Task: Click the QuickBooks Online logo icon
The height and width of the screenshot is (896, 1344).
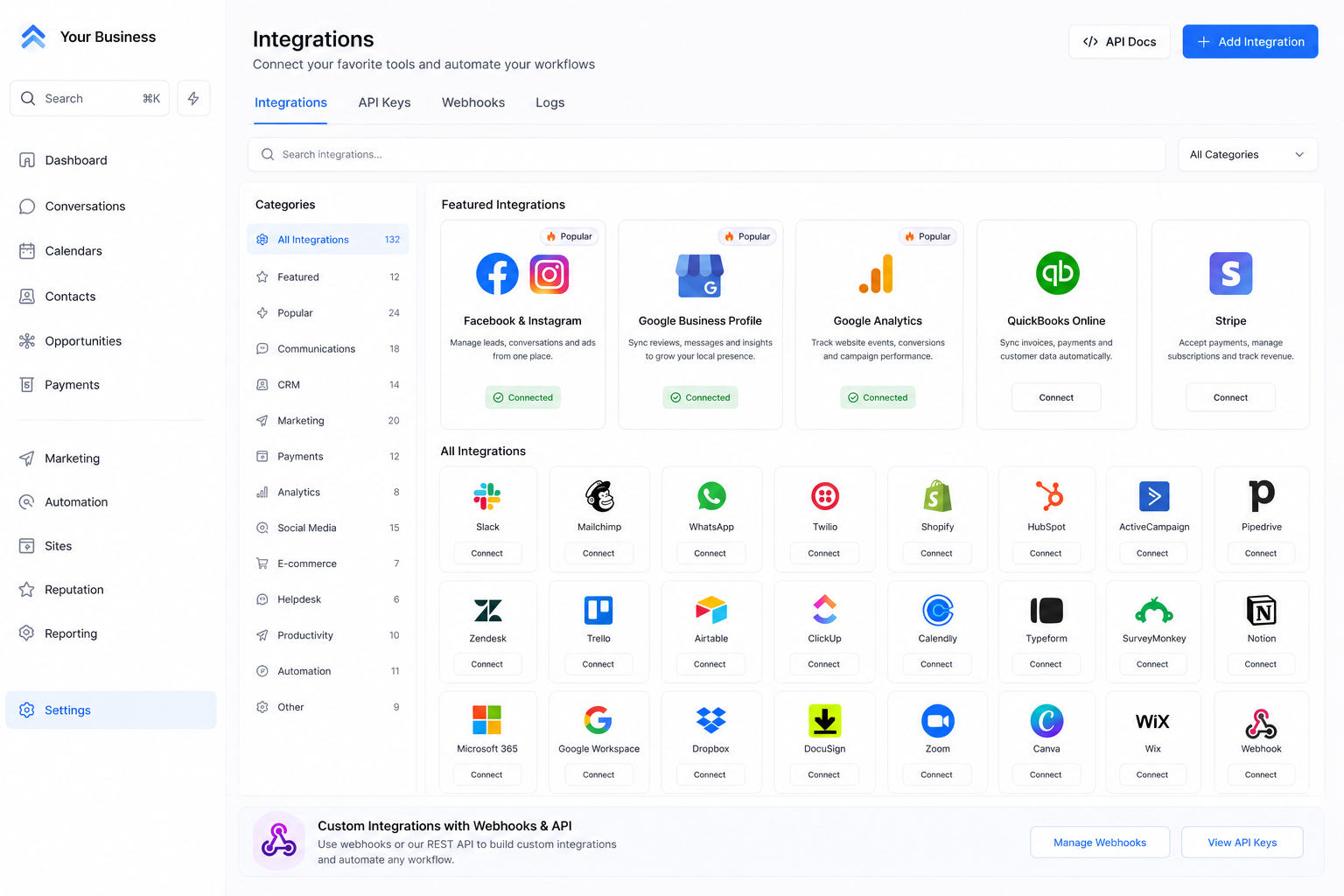Action: pyautogui.click(x=1057, y=273)
